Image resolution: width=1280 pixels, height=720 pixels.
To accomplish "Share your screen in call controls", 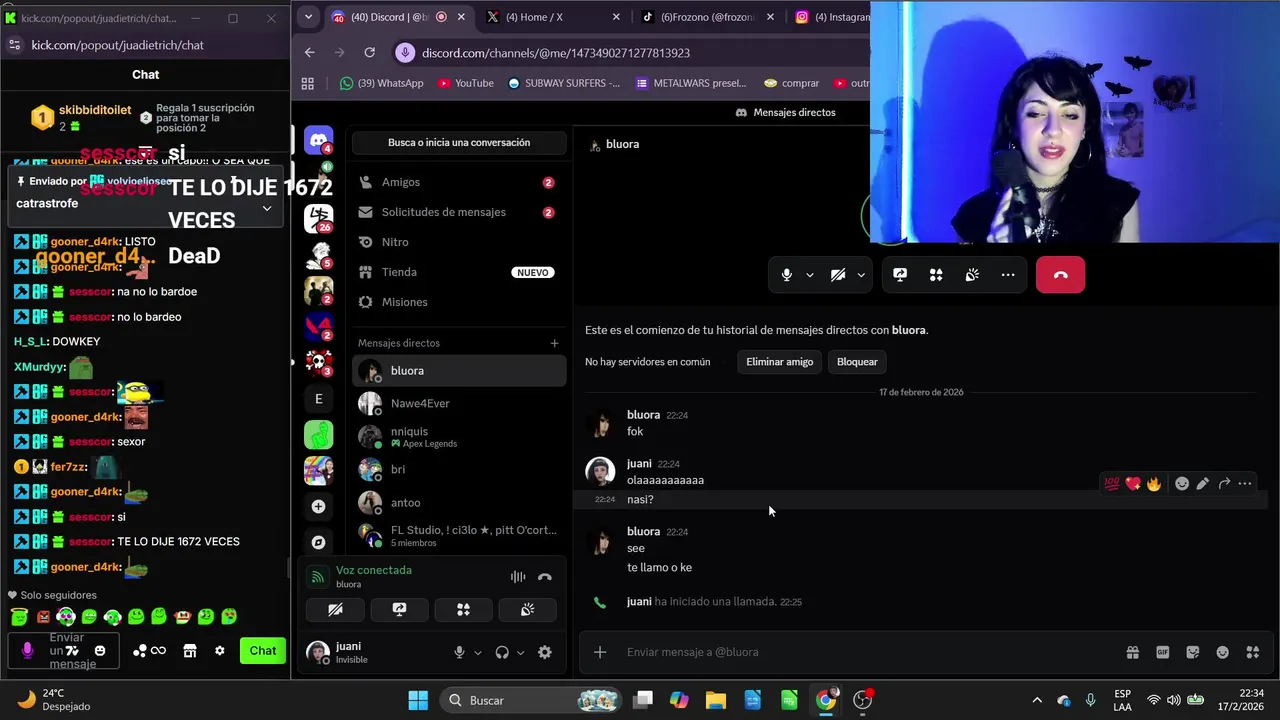I will [x=900, y=275].
